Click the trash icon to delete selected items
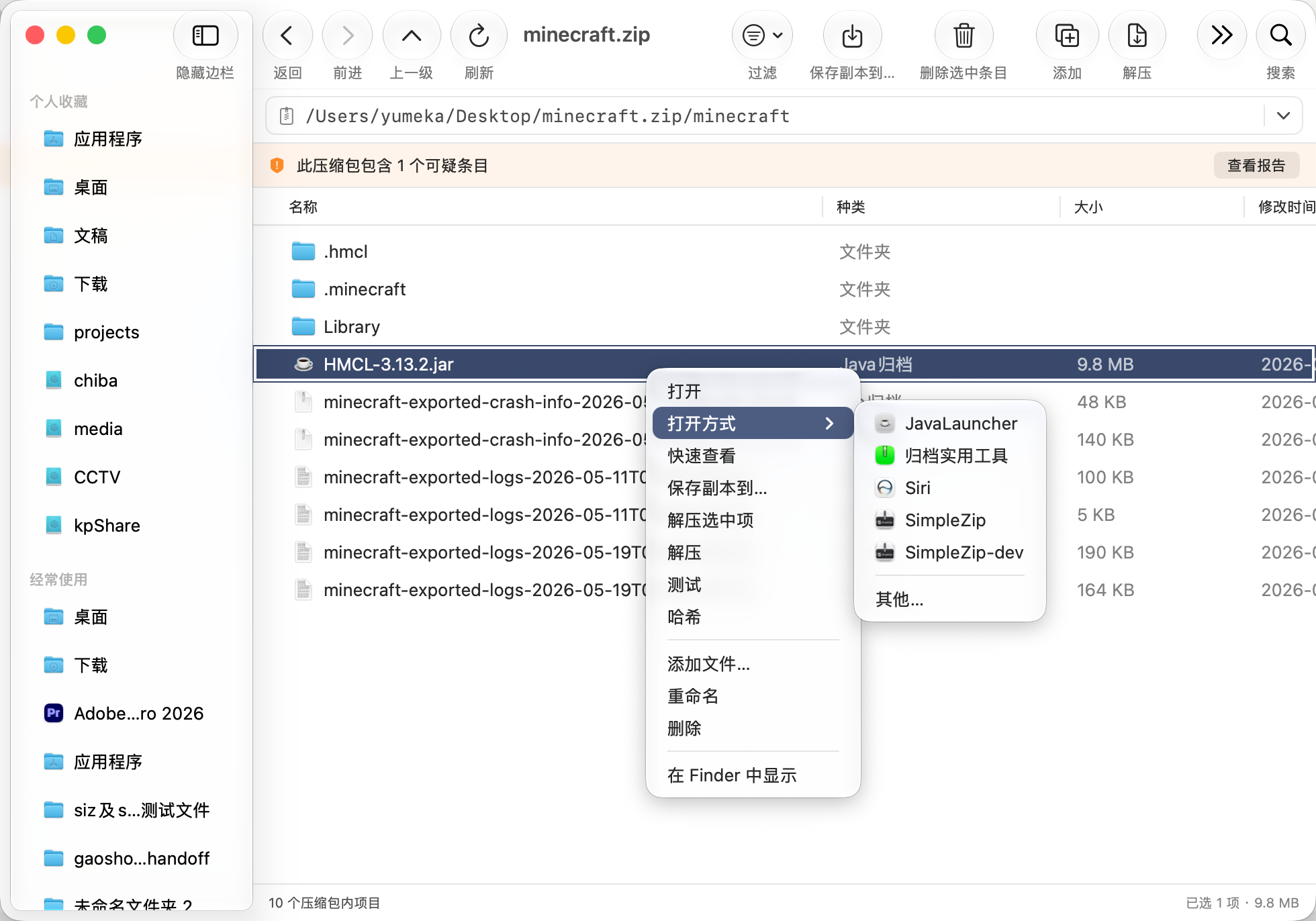 coord(963,36)
